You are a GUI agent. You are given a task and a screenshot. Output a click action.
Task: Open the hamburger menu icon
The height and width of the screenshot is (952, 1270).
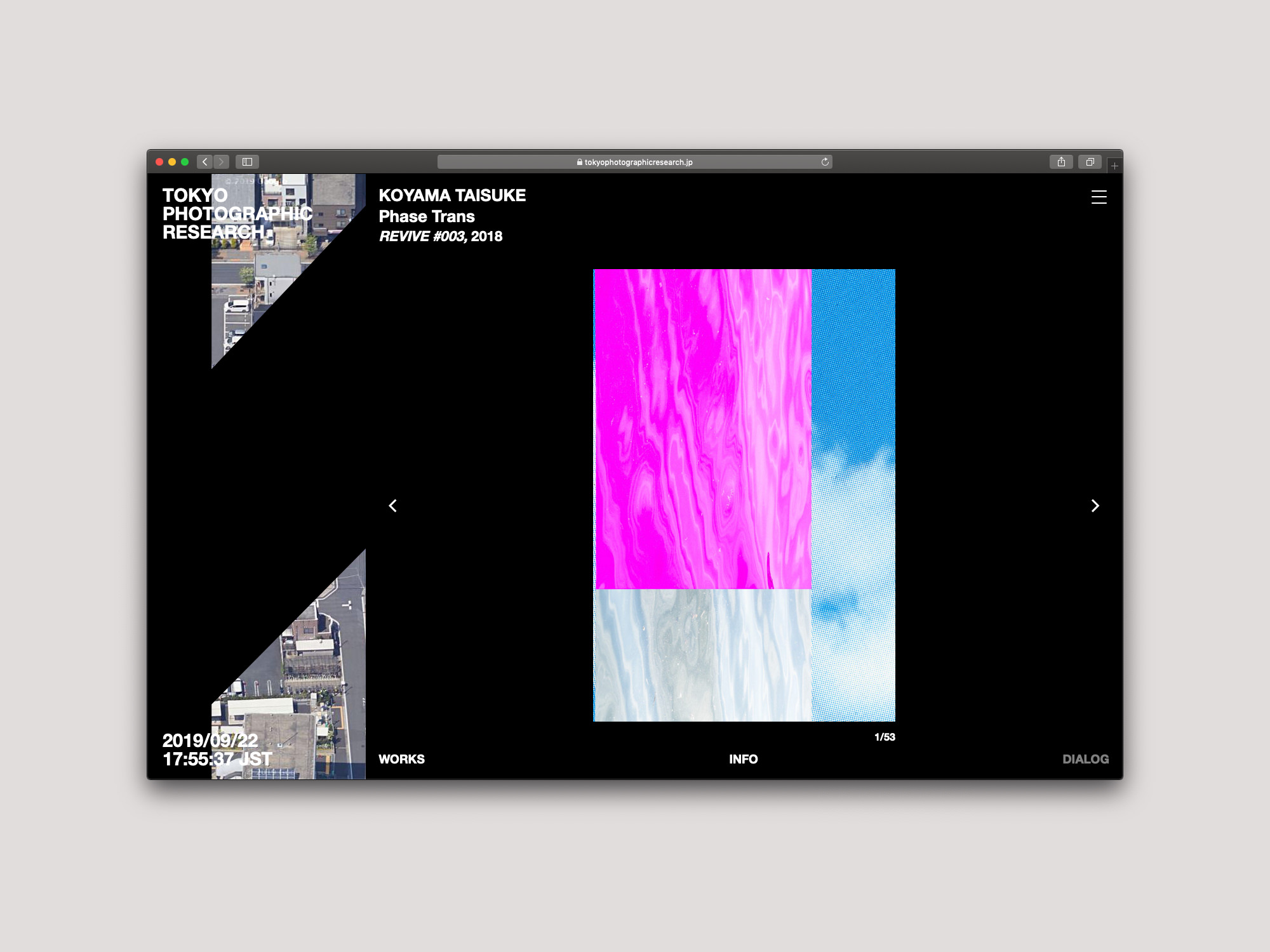(x=1099, y=197)
